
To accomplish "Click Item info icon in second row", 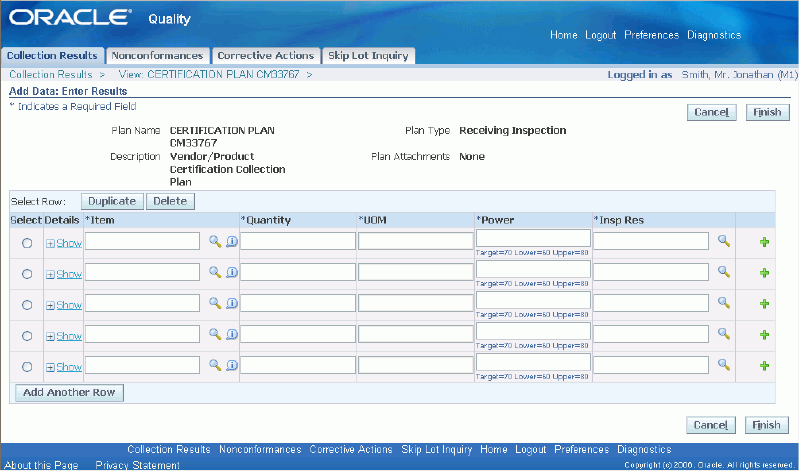I will coord(232,273).
